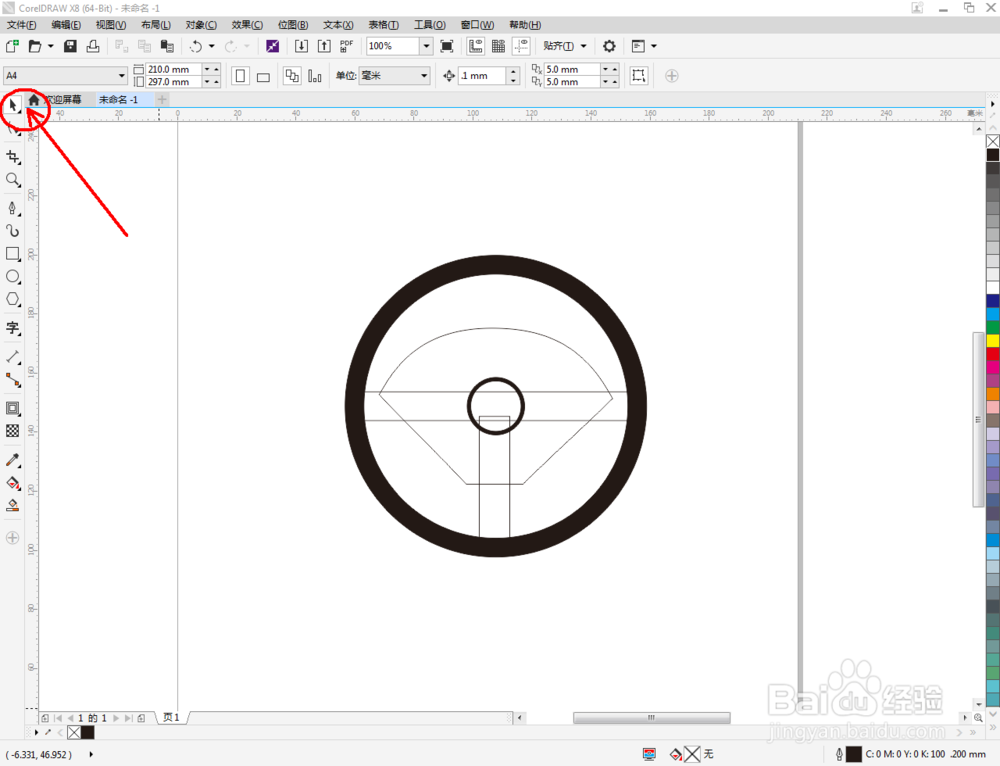Choose the no-fill swatch in palette
The width and height of the screenshot is (1000, 766).
[x=993, y=142]
